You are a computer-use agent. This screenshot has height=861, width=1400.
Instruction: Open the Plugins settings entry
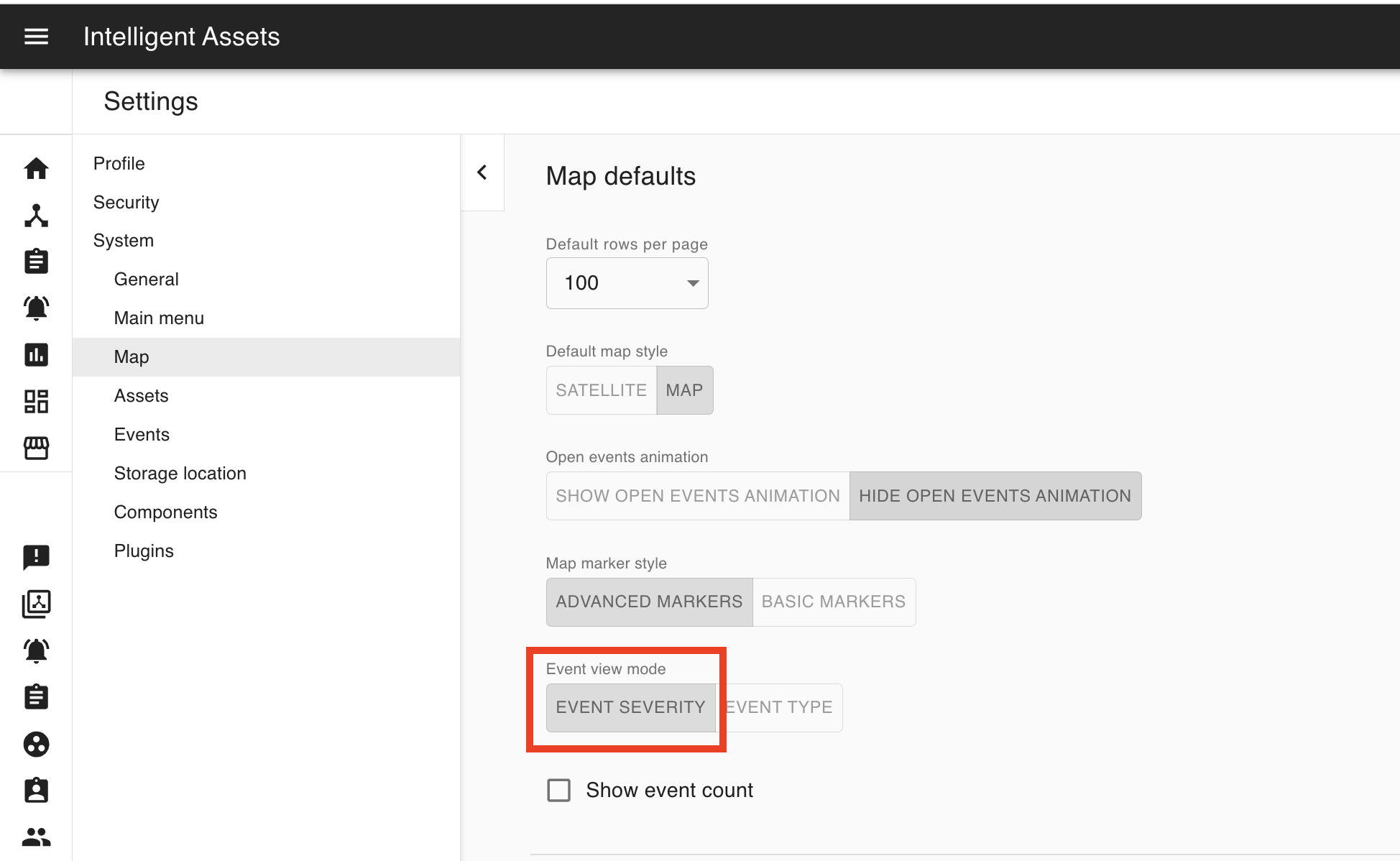point(144,551)
